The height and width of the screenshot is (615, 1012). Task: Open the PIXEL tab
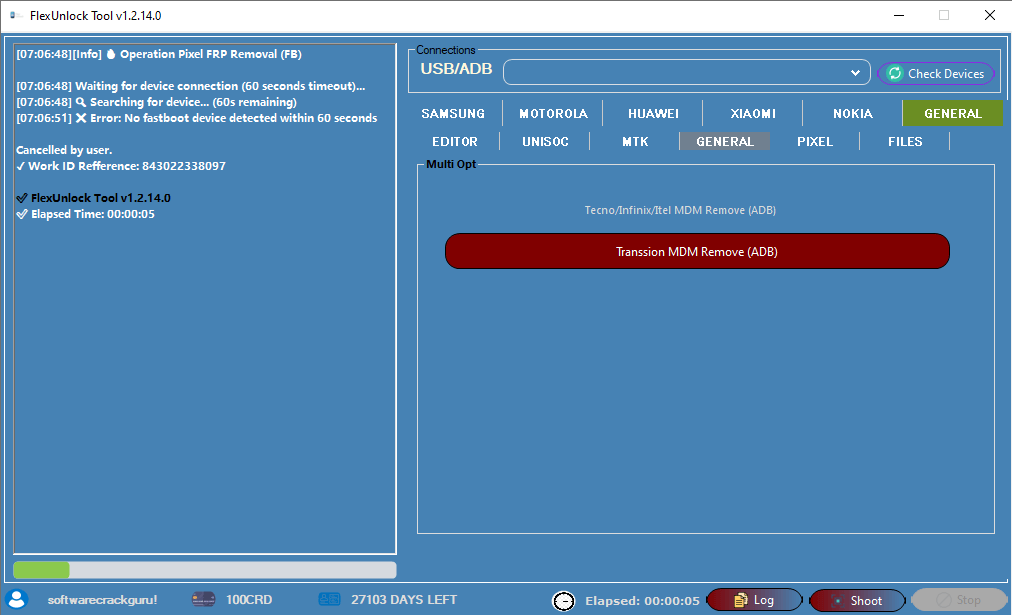pyautogui.click(x=815, y=141)
